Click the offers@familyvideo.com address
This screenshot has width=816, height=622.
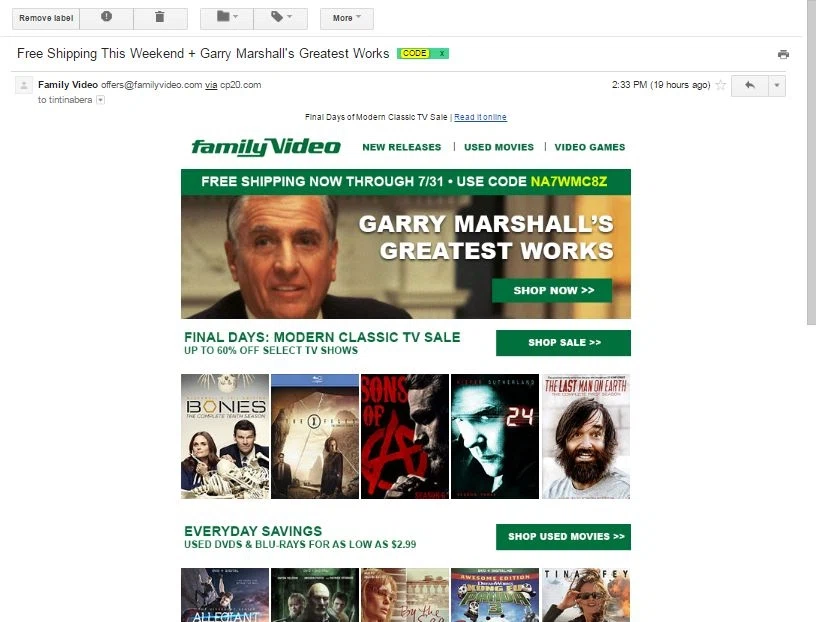151,85
